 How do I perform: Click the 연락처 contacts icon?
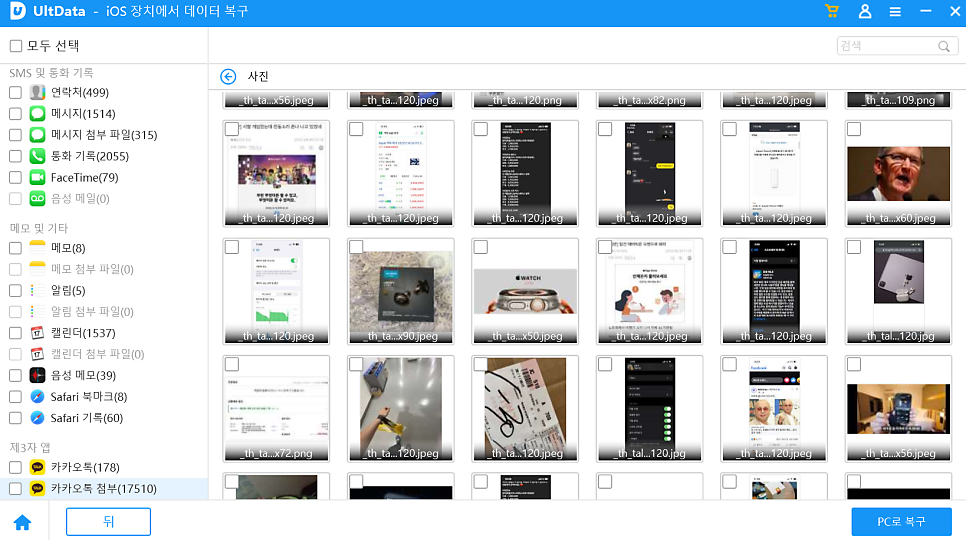pyautogui.click(x=38, y=92)
